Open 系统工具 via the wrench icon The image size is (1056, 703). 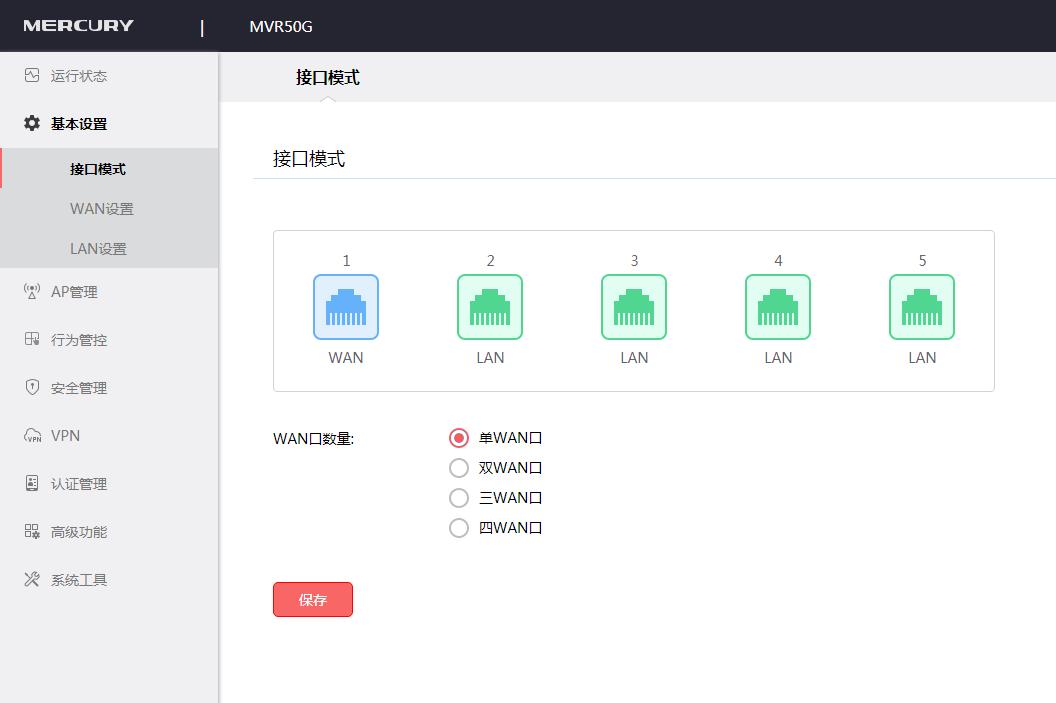pyautogui.click(x=31, y=579)
